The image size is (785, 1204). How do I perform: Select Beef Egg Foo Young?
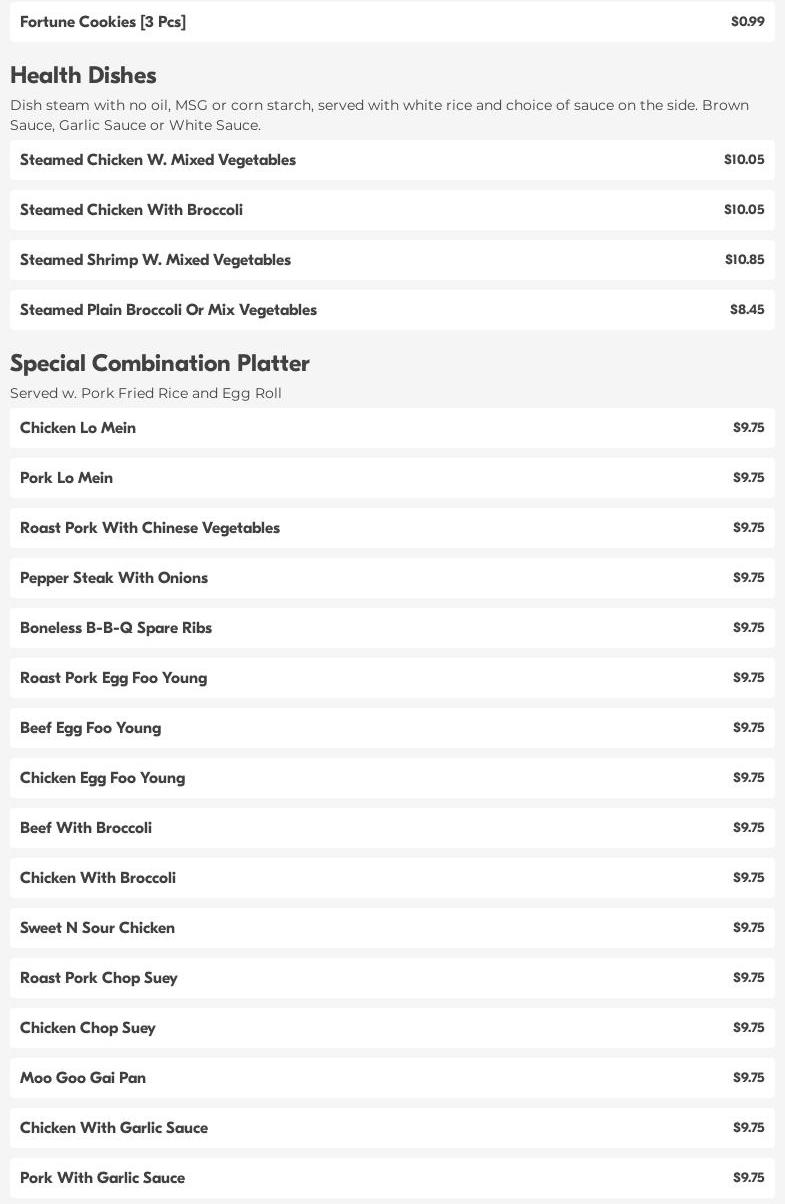(x=90, y=728)
